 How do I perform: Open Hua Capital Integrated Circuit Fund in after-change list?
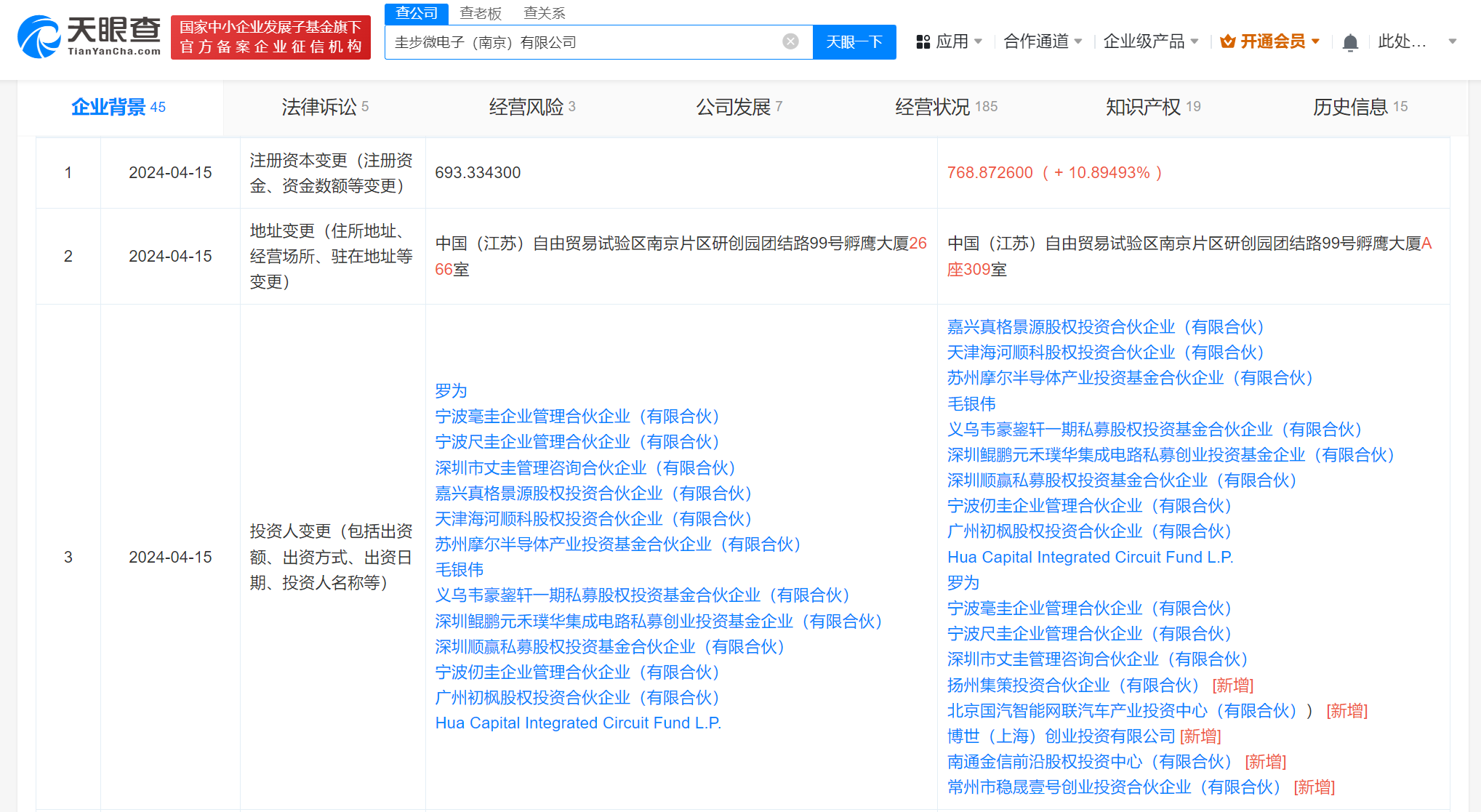1091,558
